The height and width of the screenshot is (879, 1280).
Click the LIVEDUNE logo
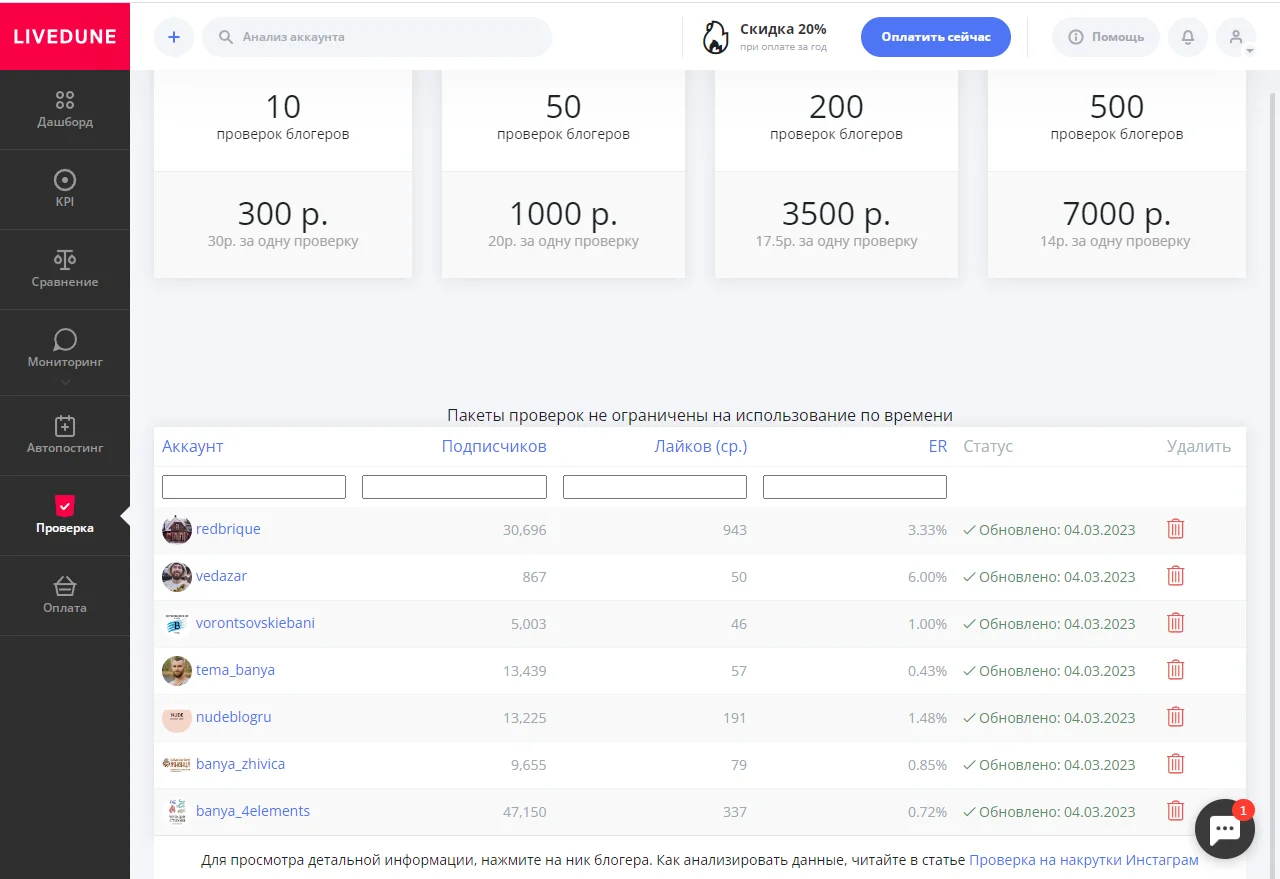pyautogui.click(x=65, y=36)
